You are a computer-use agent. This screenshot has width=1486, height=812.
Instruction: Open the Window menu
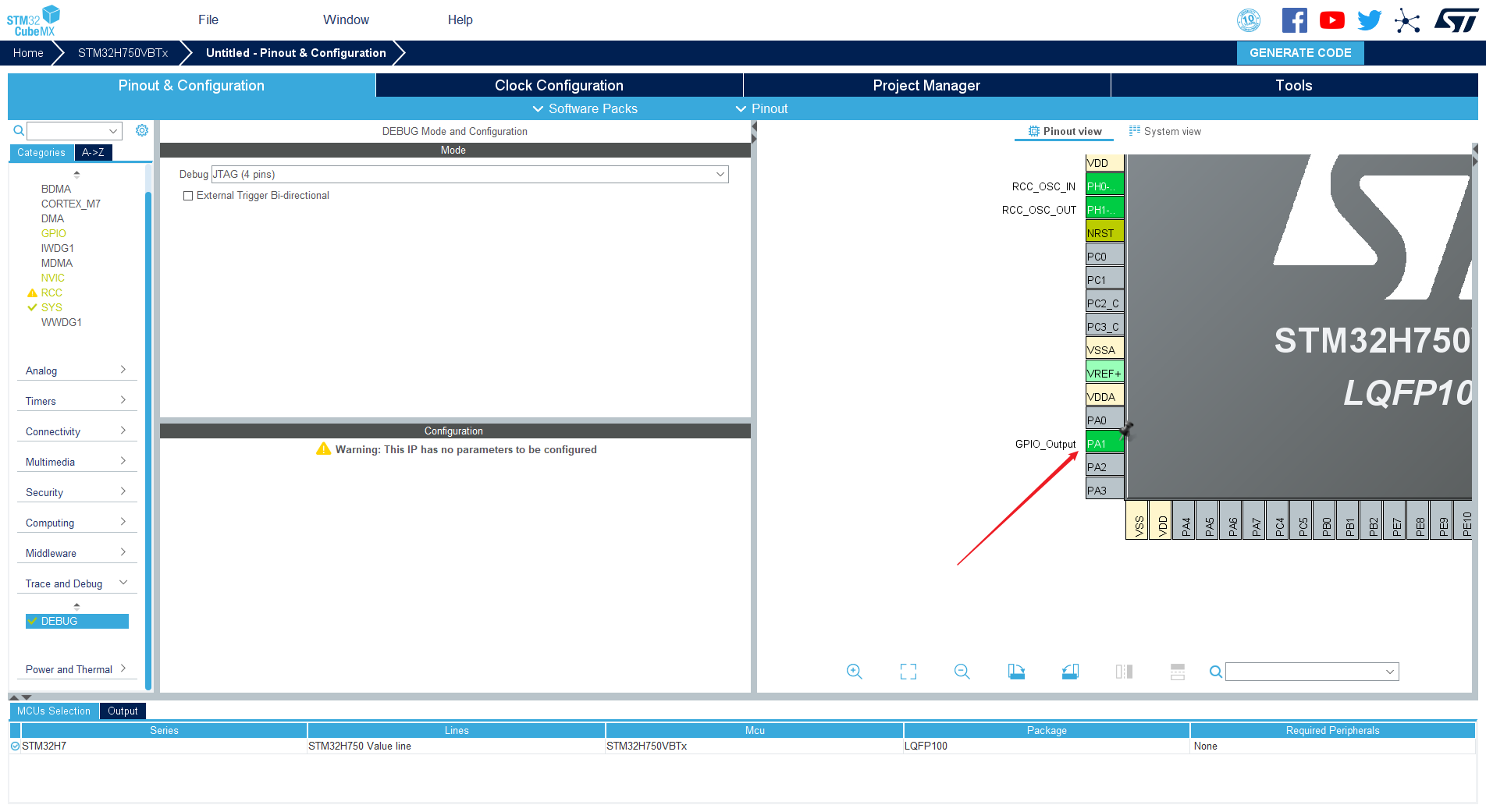346,20
